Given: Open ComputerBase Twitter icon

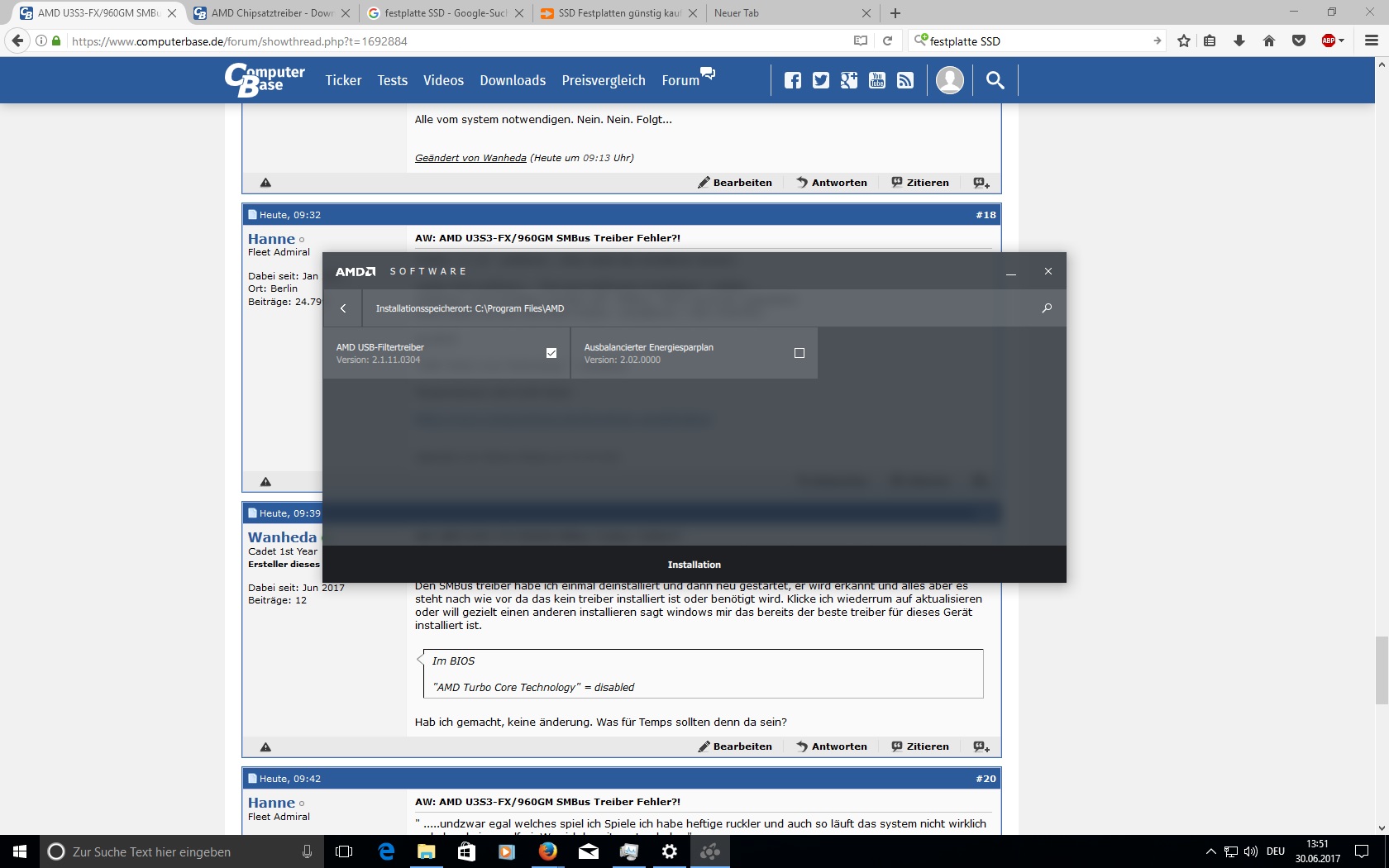Looking at the screenshot, I should coord(821,80).
